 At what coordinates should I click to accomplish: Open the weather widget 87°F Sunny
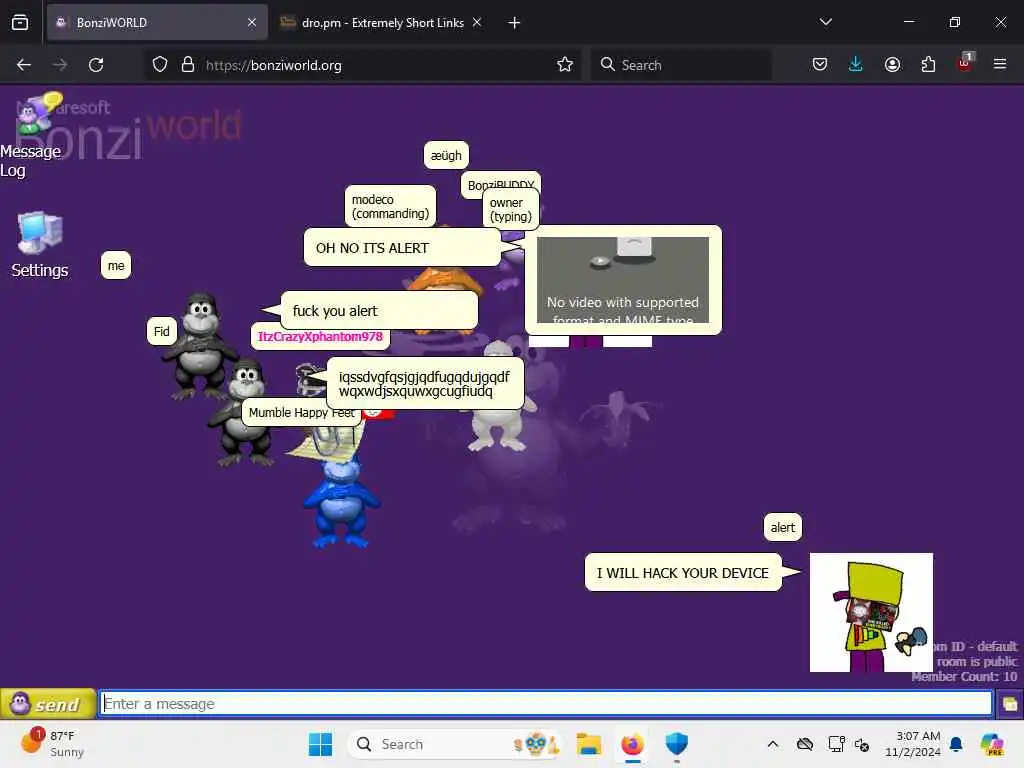(x=52, y=744)
